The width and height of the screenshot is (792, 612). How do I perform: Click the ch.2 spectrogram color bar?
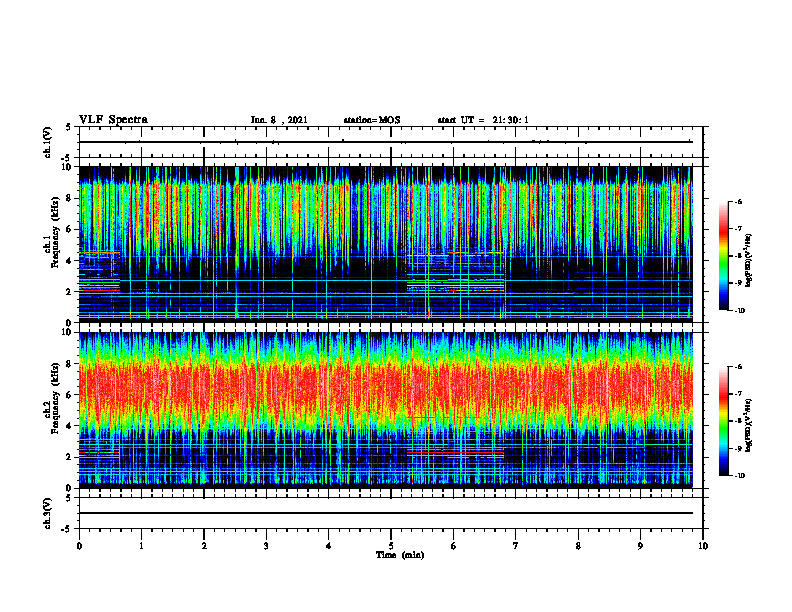724,421
